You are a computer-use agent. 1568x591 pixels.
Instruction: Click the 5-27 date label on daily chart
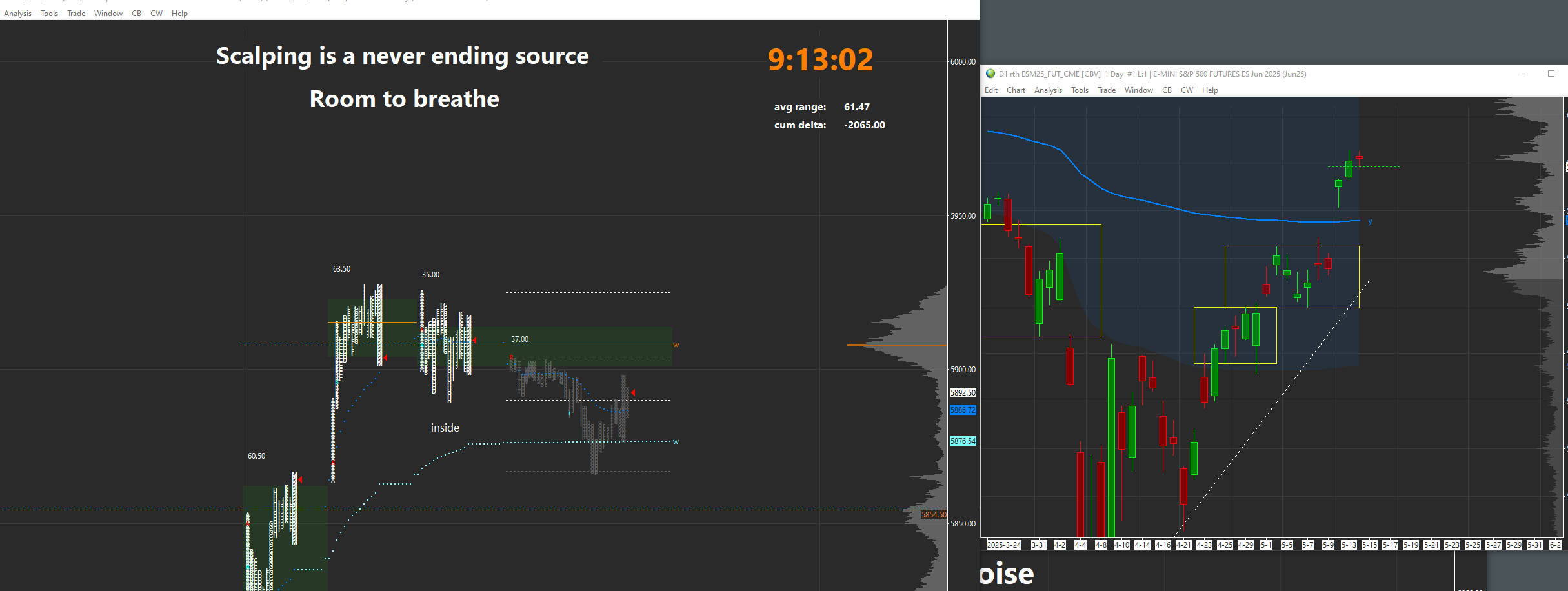pos(1493,545)
